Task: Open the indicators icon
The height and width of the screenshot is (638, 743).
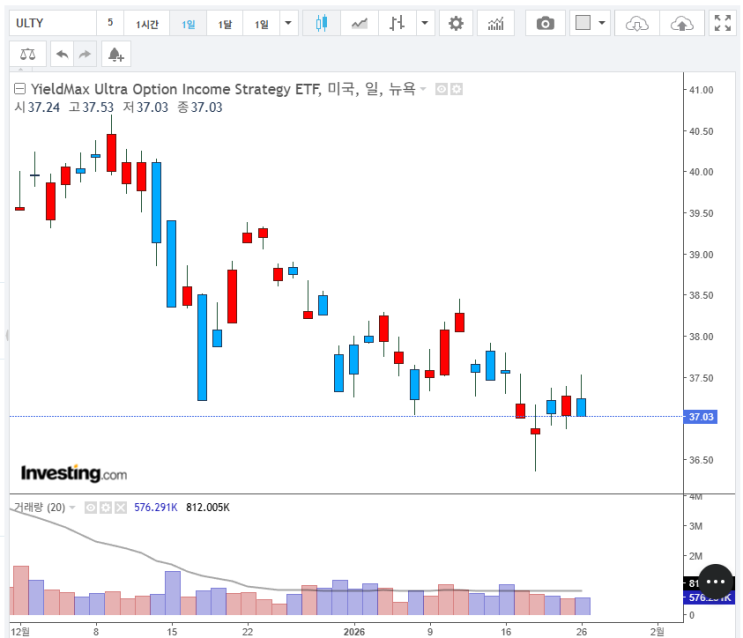Action: [496, 23]
